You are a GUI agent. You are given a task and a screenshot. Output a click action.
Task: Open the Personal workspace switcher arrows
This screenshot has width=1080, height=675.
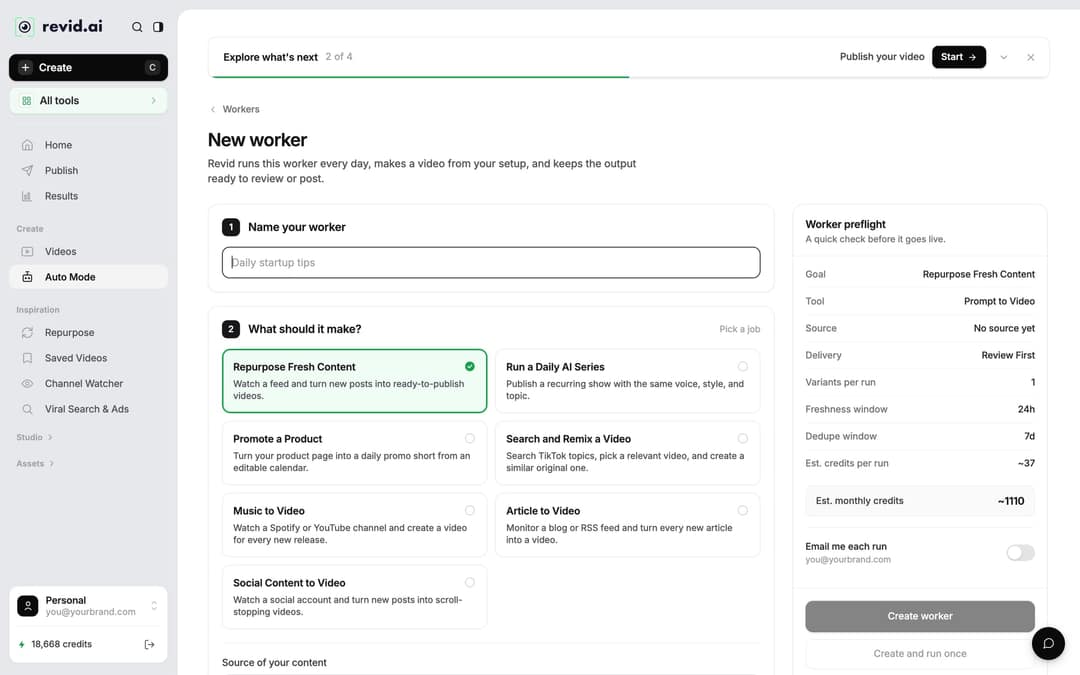pyautogui.click(x=154, y=606)
